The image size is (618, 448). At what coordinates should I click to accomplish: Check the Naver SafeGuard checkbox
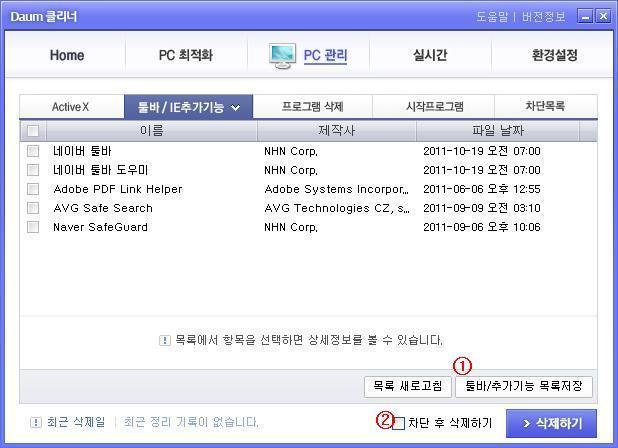tap(33, 227)
